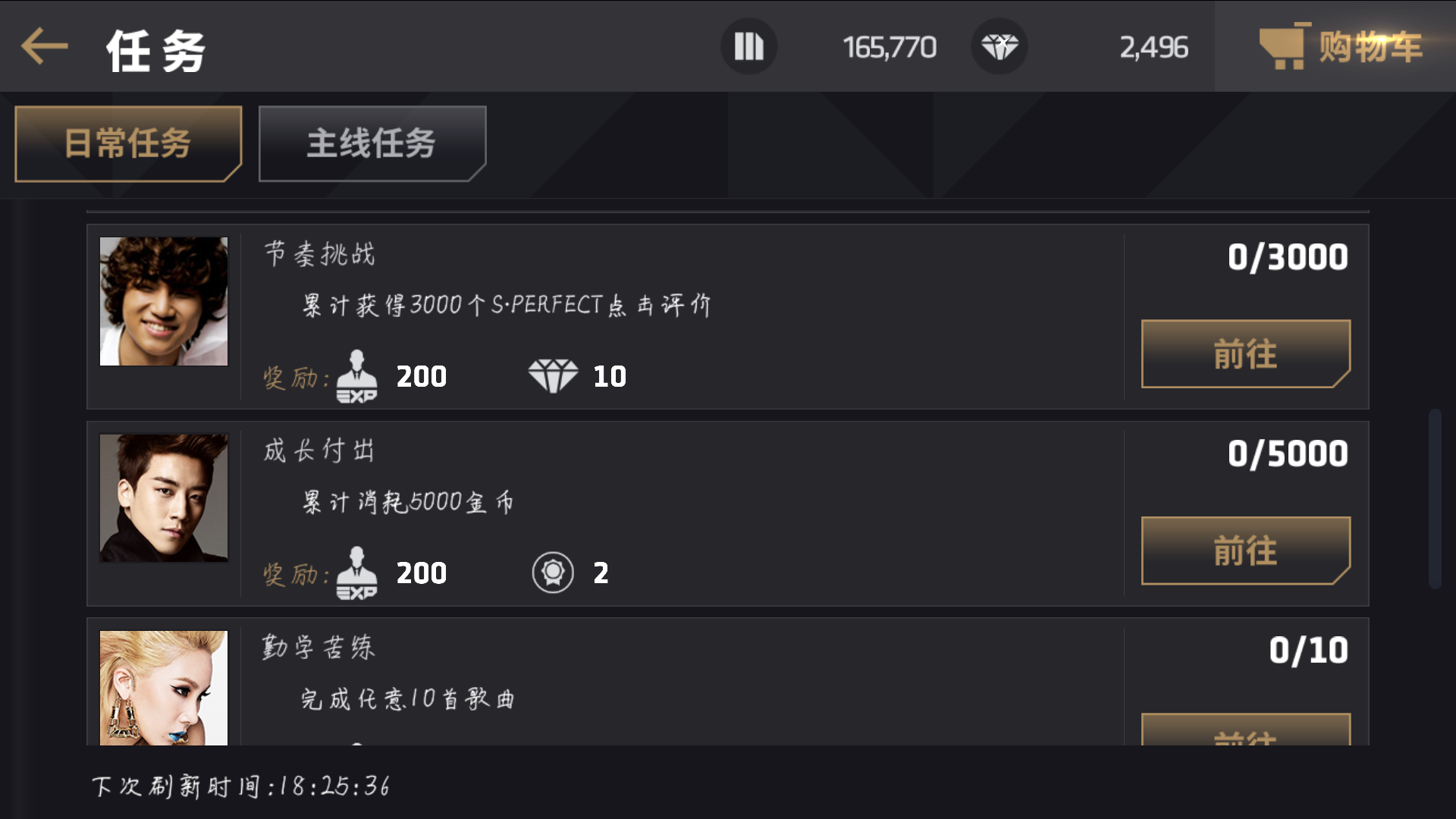Switch to 主线任务 tab
This screenshot has width=1456, height=819.
(x=372, y=143)
